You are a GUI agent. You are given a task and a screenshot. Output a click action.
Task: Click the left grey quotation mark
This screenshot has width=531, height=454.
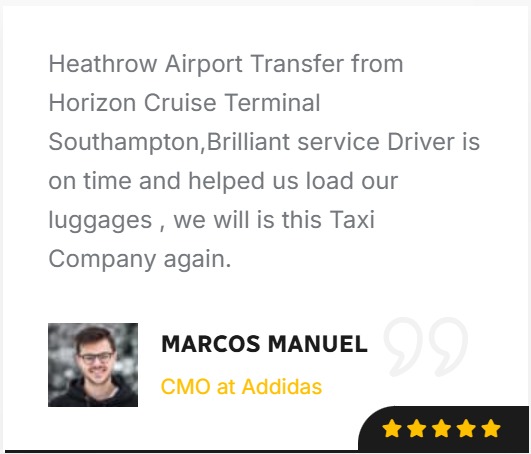click(404, 347)
